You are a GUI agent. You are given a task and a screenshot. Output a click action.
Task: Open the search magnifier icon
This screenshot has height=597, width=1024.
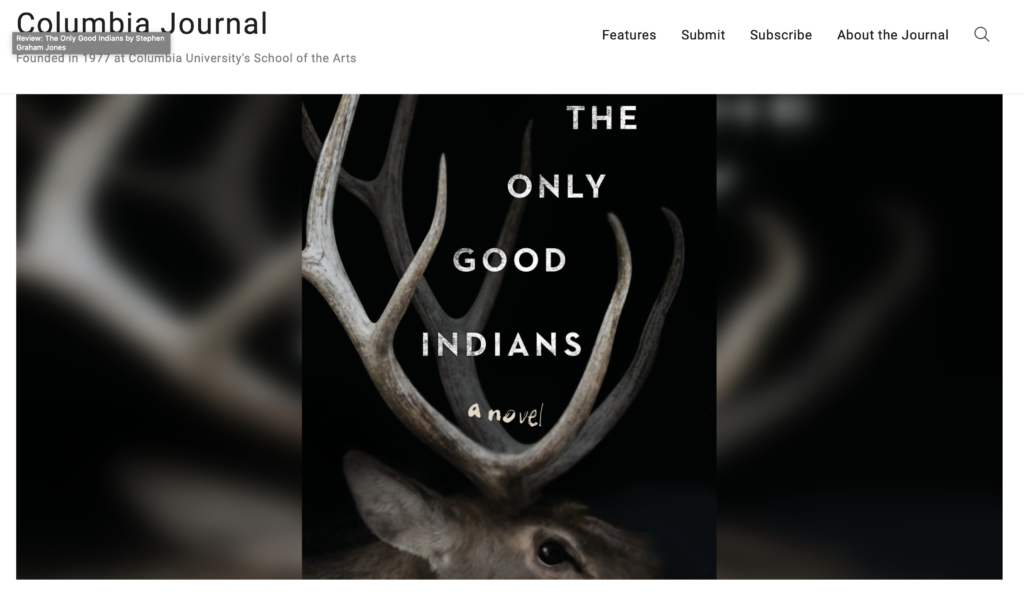tap(982, 35)
